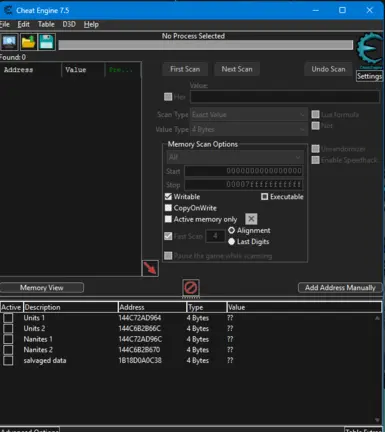This screenshot has height=432, width=385.
Task: Click the Stop address field
Action: coord(244,184)
